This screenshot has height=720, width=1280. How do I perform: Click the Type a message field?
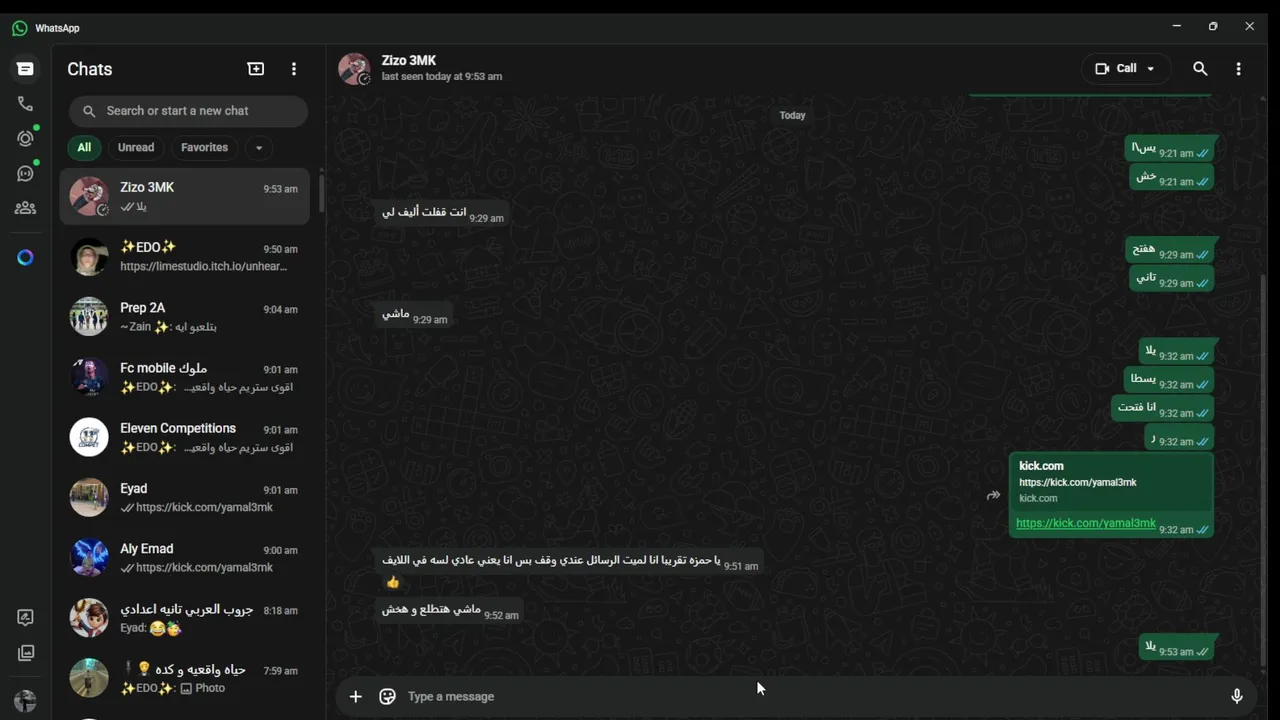pyautogui.click(x=810, y=696)
